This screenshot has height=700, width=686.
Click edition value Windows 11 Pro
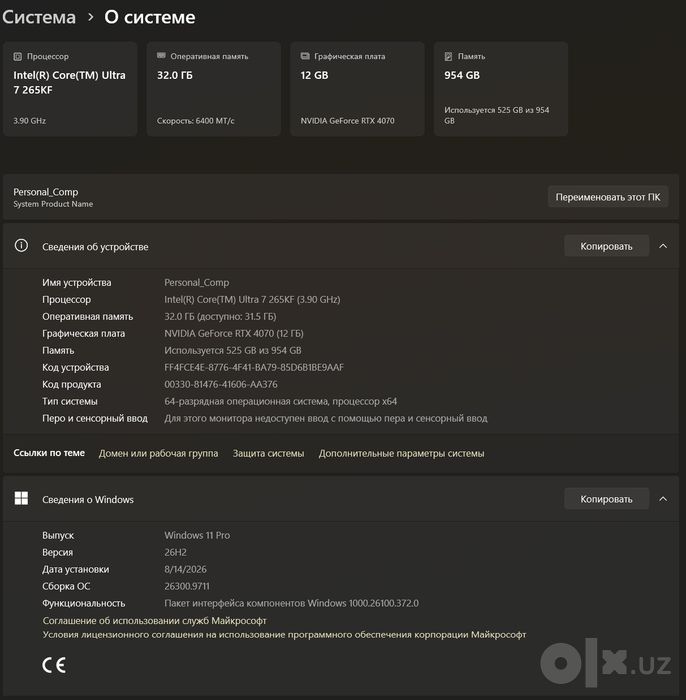coord(197,535)
